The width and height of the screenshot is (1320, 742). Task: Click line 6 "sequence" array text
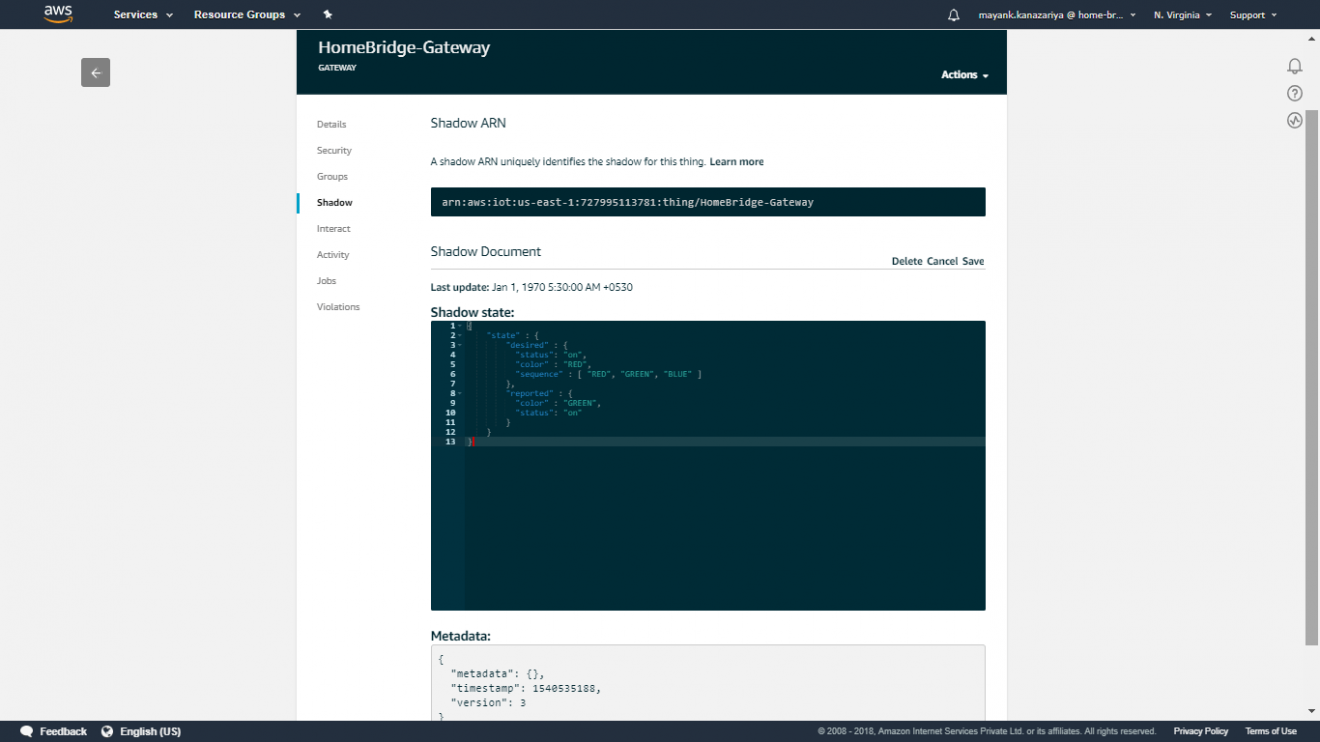tap(609, 374)
